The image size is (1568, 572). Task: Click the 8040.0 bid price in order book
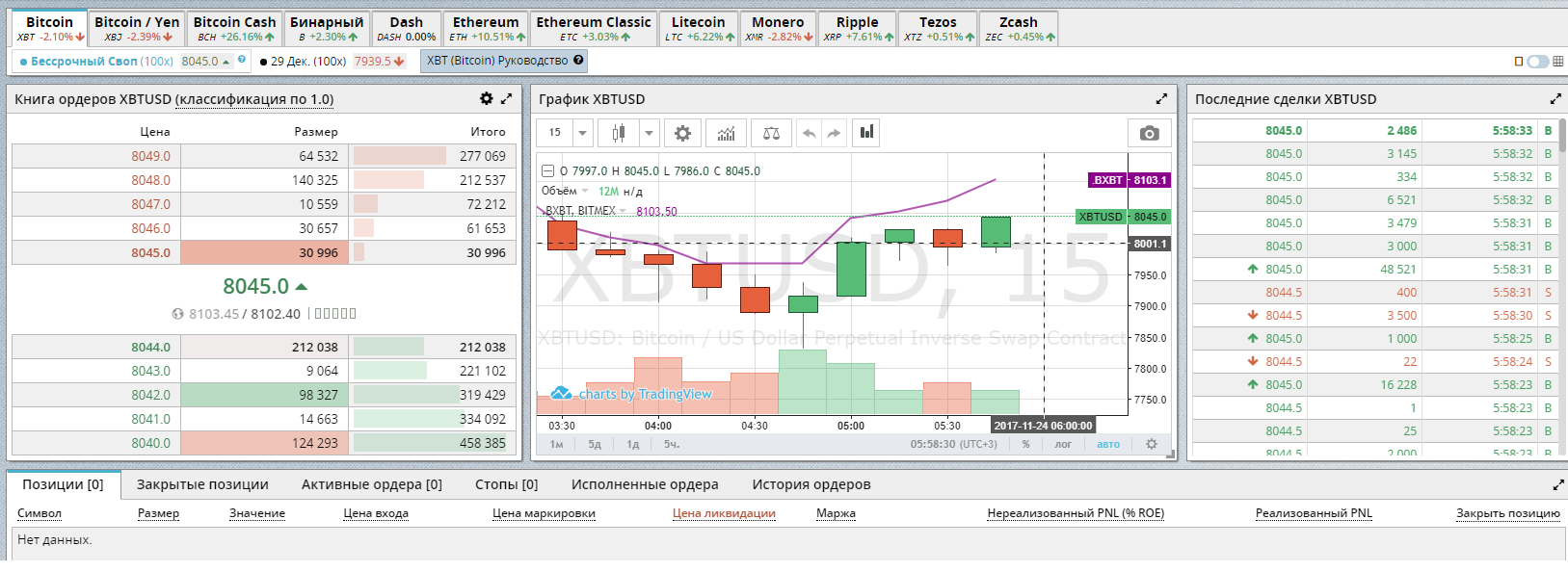pos(150,443)
